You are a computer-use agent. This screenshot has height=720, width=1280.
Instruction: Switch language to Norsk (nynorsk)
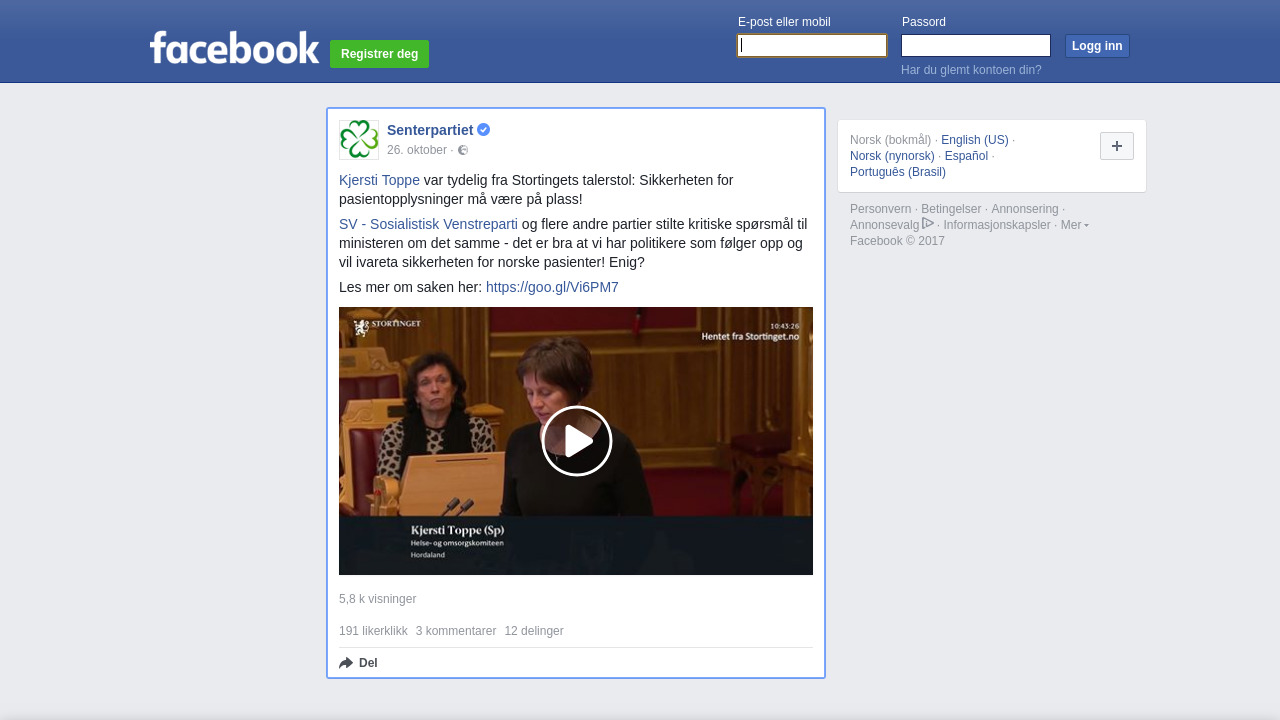892,156
